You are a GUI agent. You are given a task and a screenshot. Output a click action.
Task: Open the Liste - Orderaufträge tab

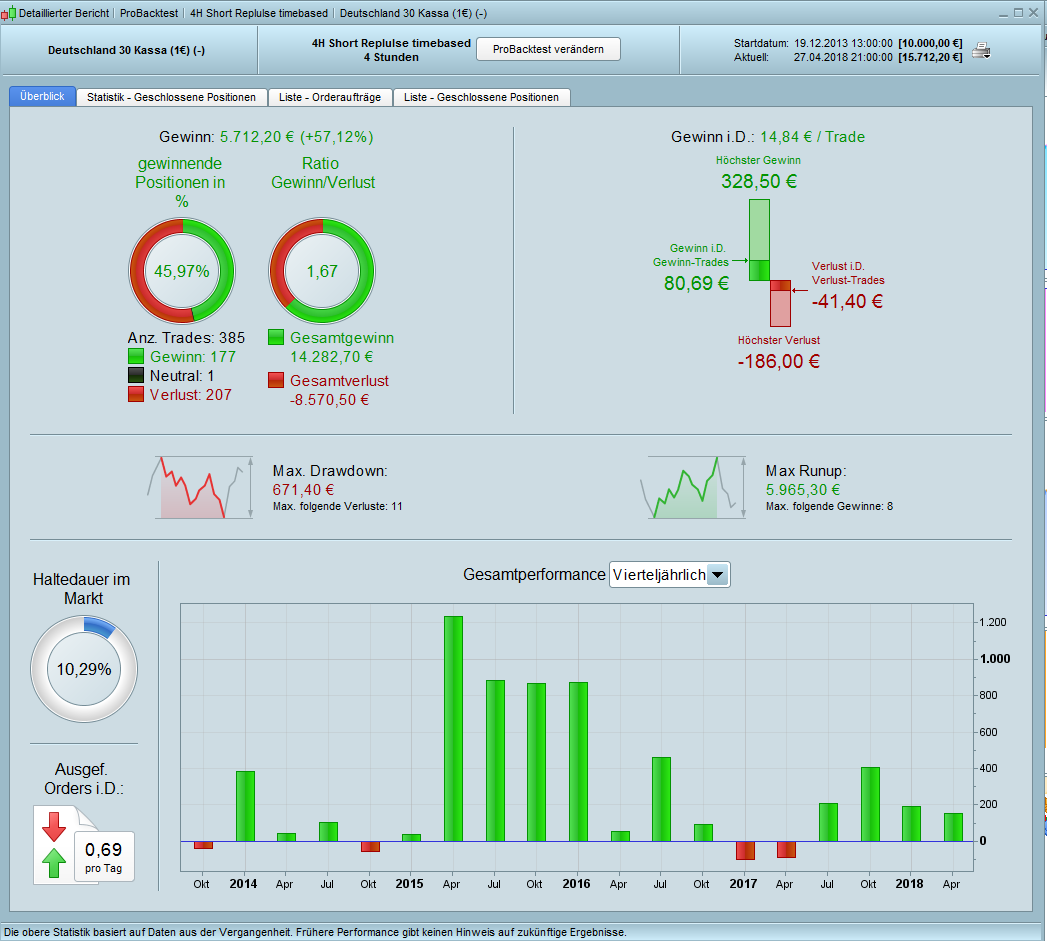[x=330, y=98]
